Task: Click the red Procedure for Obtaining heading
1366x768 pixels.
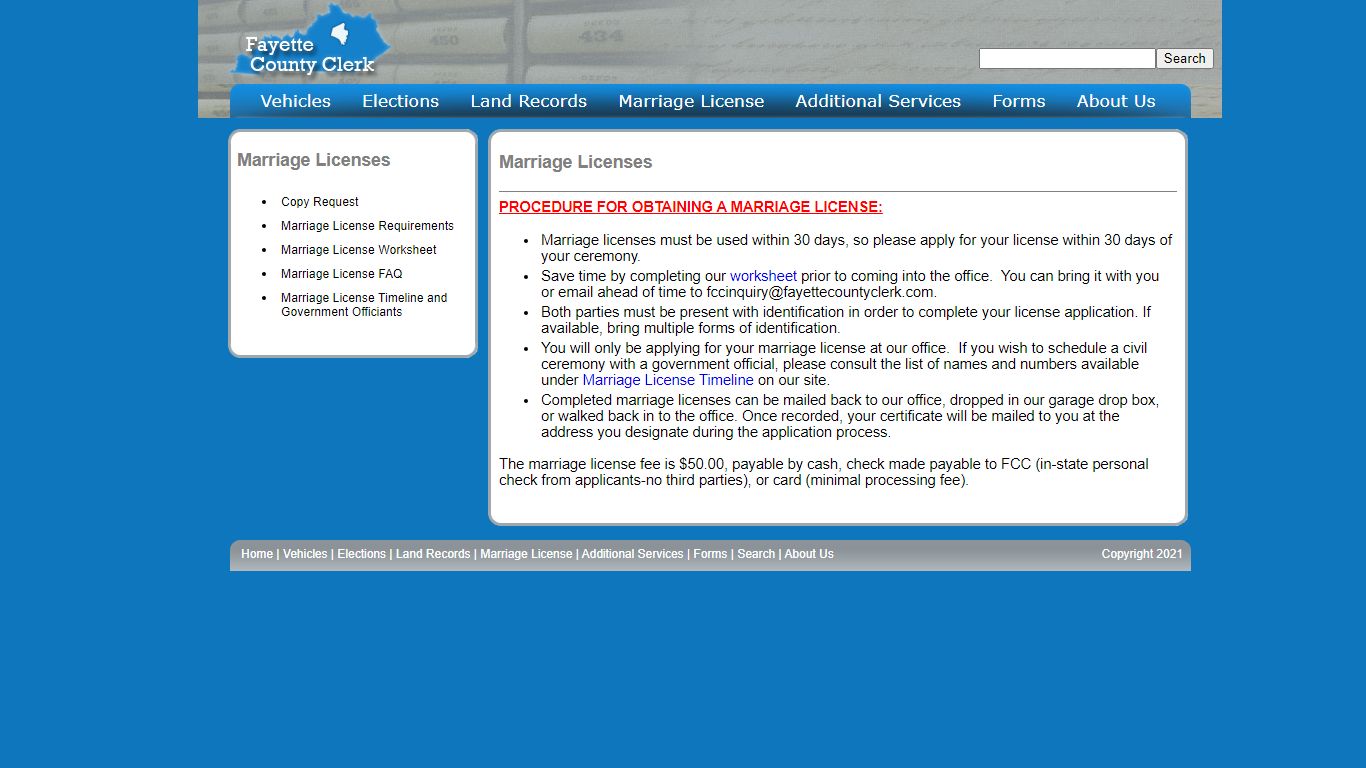Action: (691, 207)
